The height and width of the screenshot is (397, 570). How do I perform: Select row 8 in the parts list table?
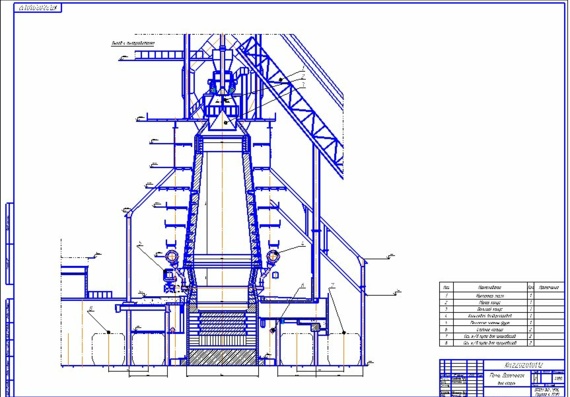pyautogui.click(x=501, y=343)
